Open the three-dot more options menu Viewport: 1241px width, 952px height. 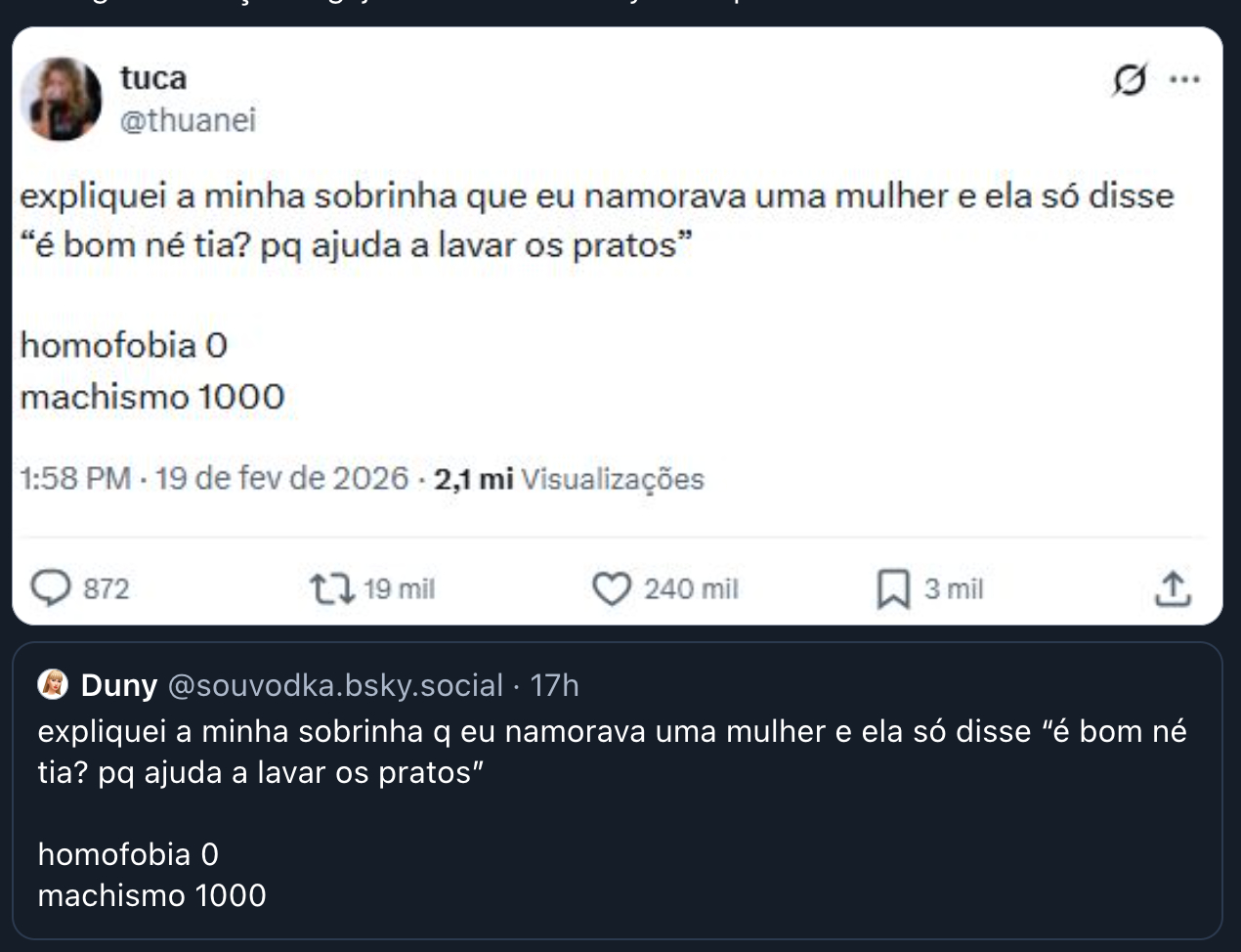click(x=1184, y=80)
